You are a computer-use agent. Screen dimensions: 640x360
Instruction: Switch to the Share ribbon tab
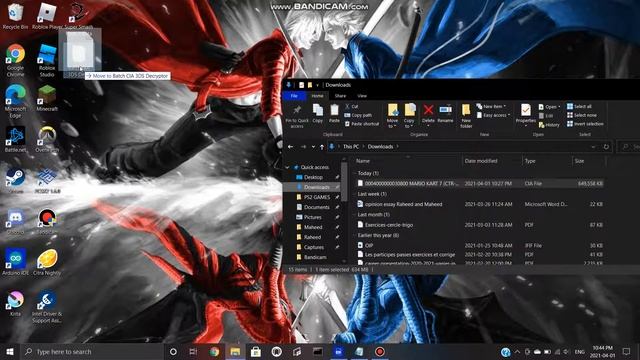click(x=340, y=96)
